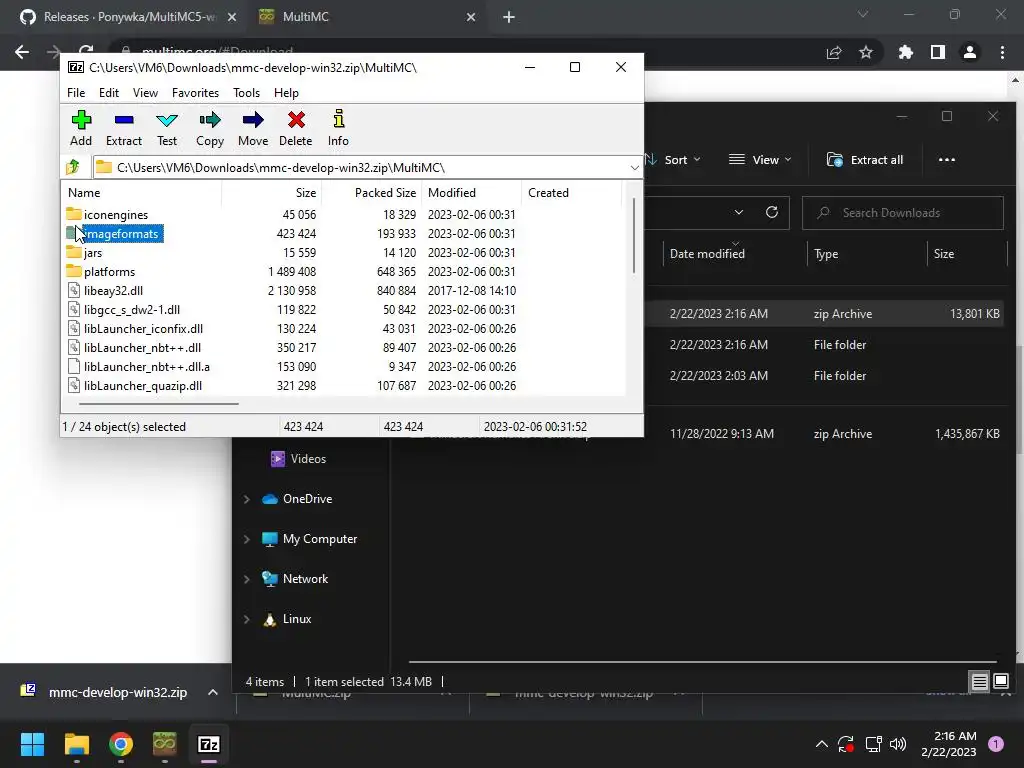The height and width of the screenshot is (768, 1024).
Task: Click the Search Downloads field
Action: [903, 213]
